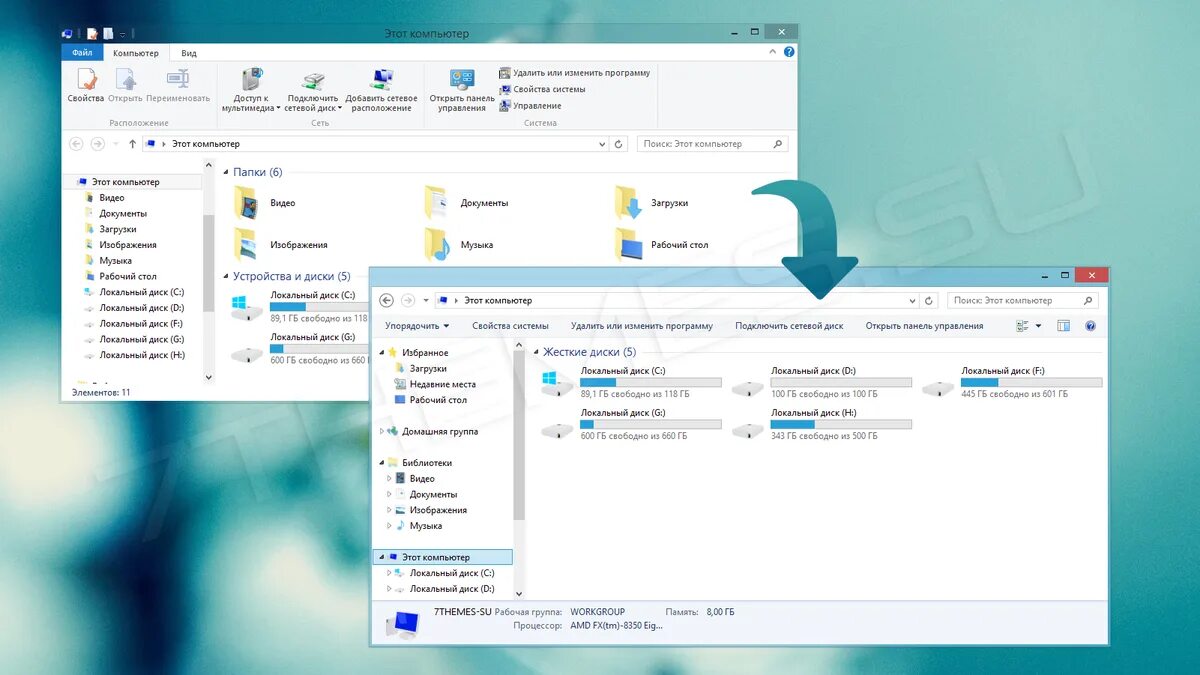
Task: Open Свойства in the back window ribbon
Action: click(x=86, y=85)
